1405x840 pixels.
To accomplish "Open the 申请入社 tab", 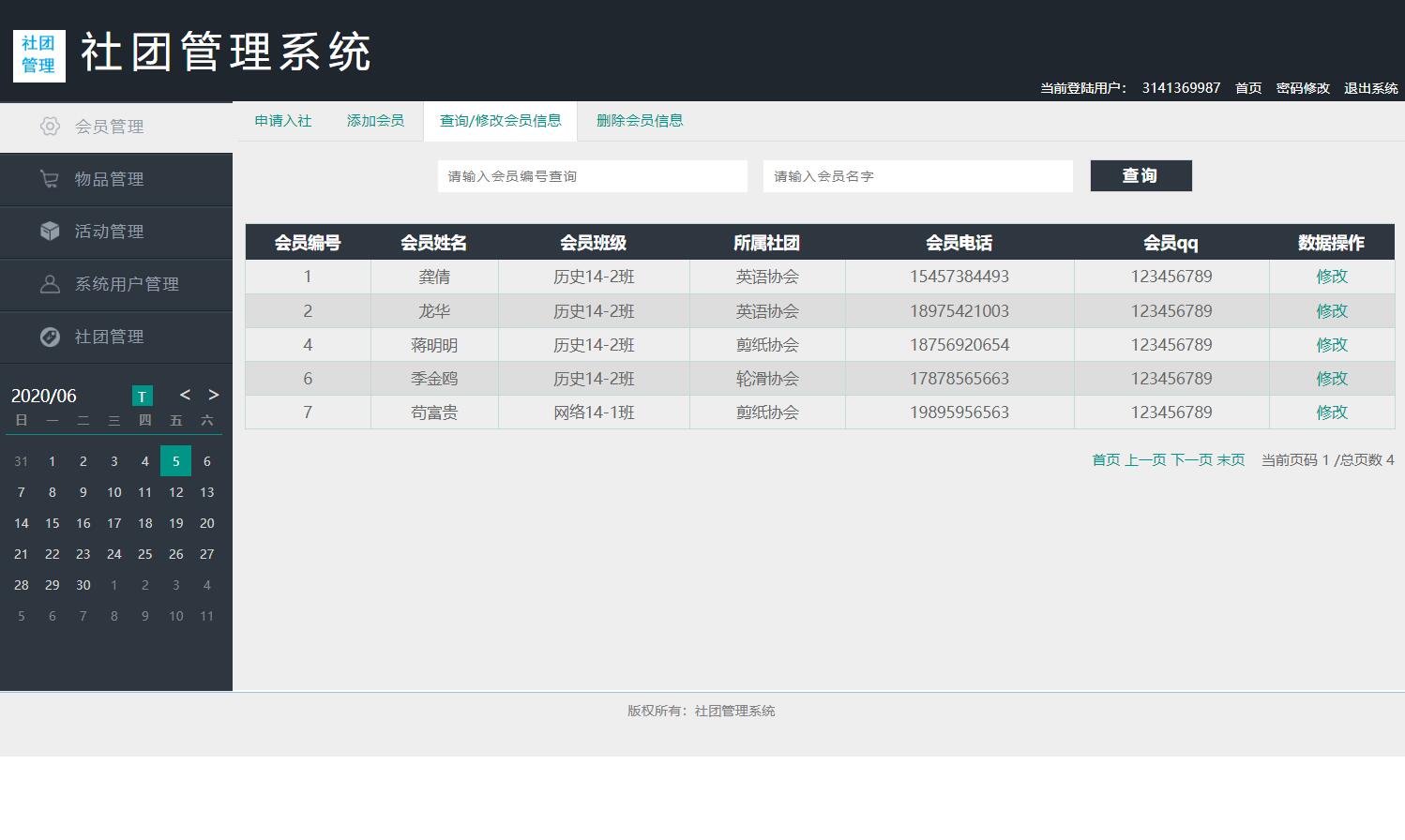I will pyautogui.click(x=283, y=121).
